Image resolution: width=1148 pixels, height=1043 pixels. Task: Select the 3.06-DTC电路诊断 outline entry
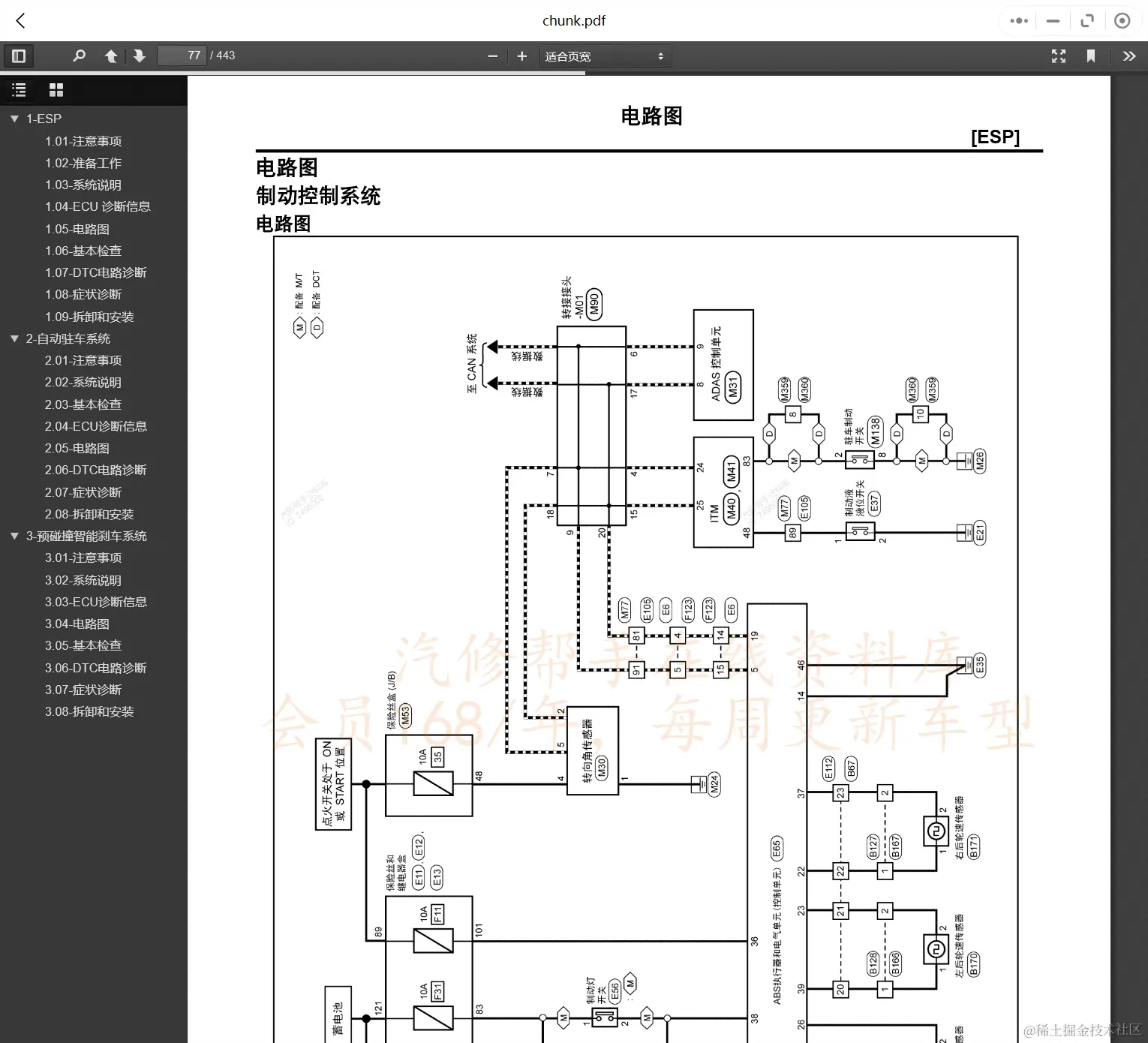pyautogui.click(x=95, y=667)
